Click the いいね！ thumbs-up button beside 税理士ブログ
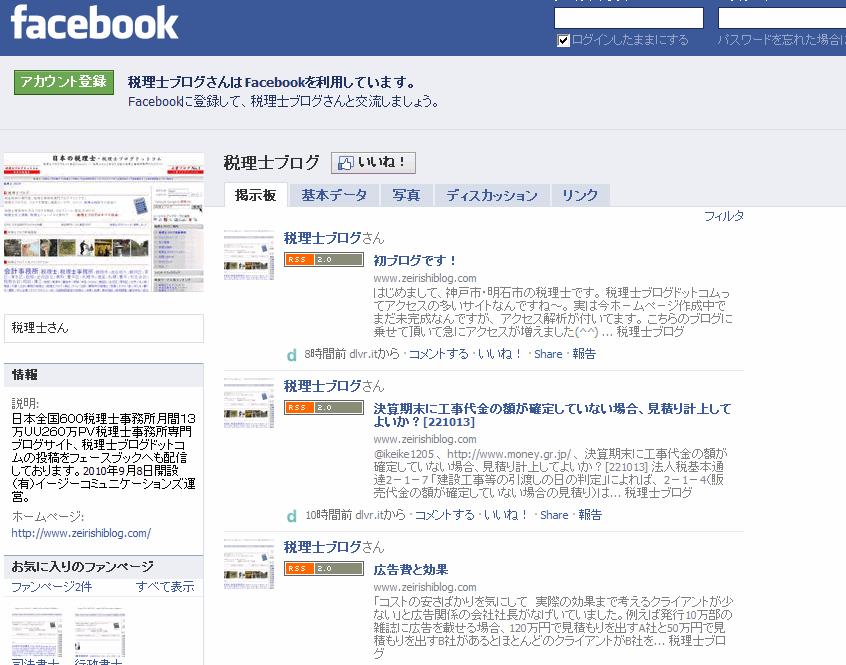846x665 pixels. tap(373, 162)
